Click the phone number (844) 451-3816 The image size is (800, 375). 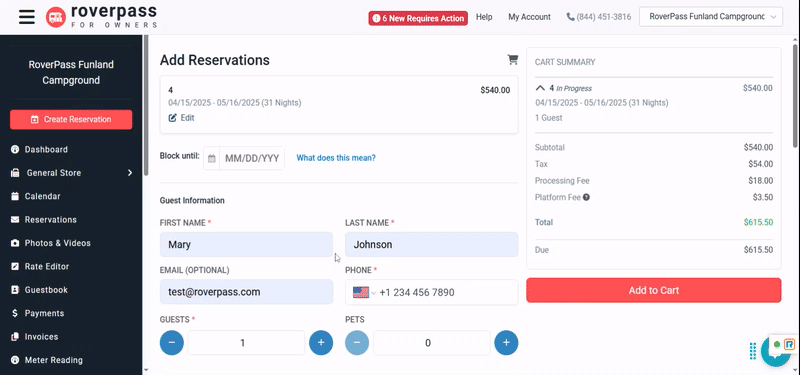598,17
